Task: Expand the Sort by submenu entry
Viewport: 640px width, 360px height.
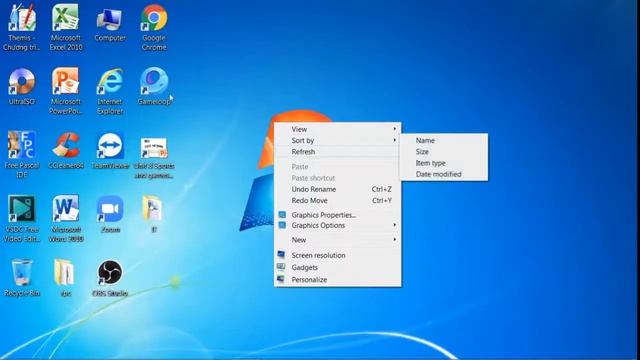Action: [x=338, y=140]
